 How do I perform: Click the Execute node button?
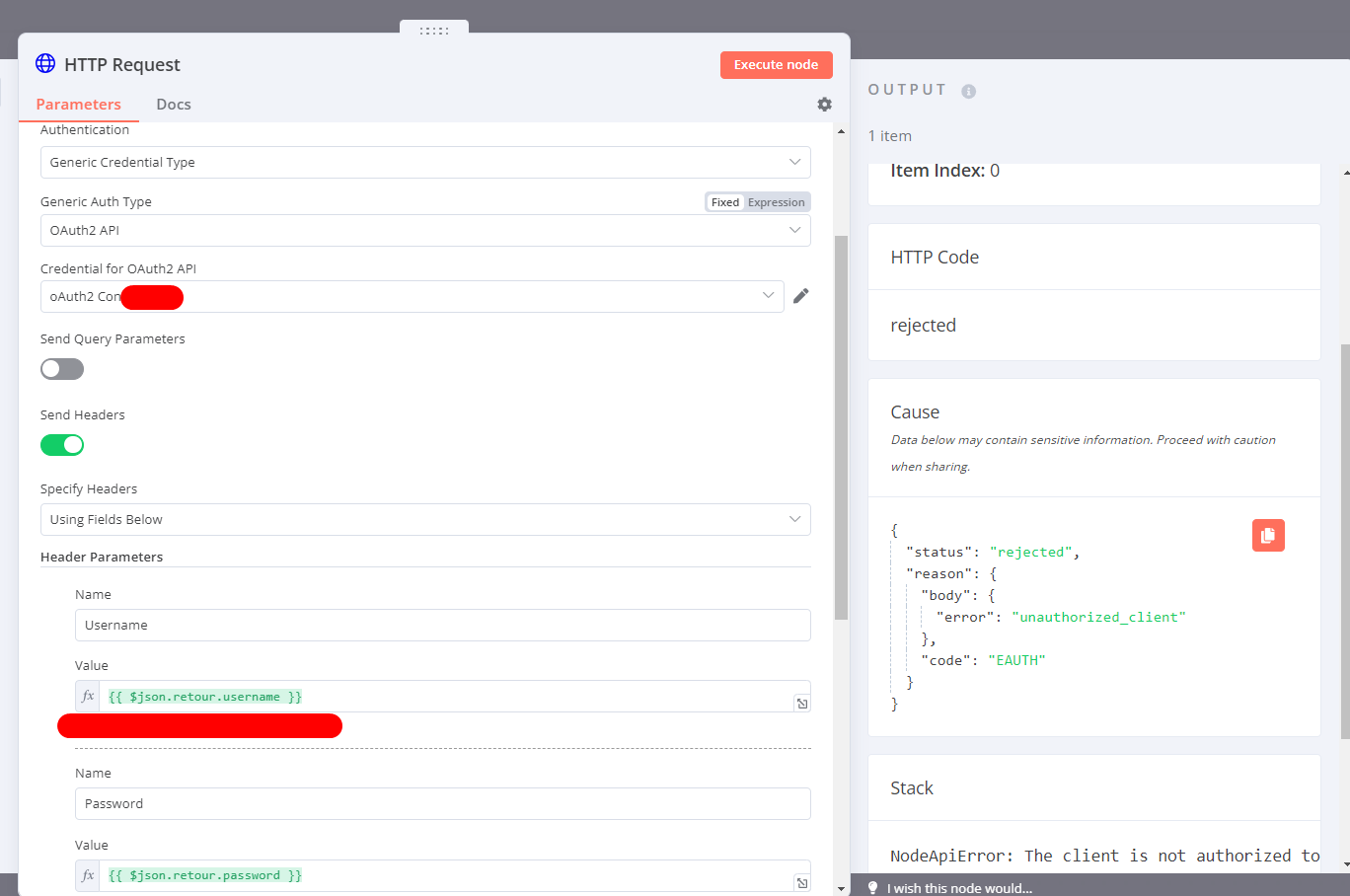[776, 64]
